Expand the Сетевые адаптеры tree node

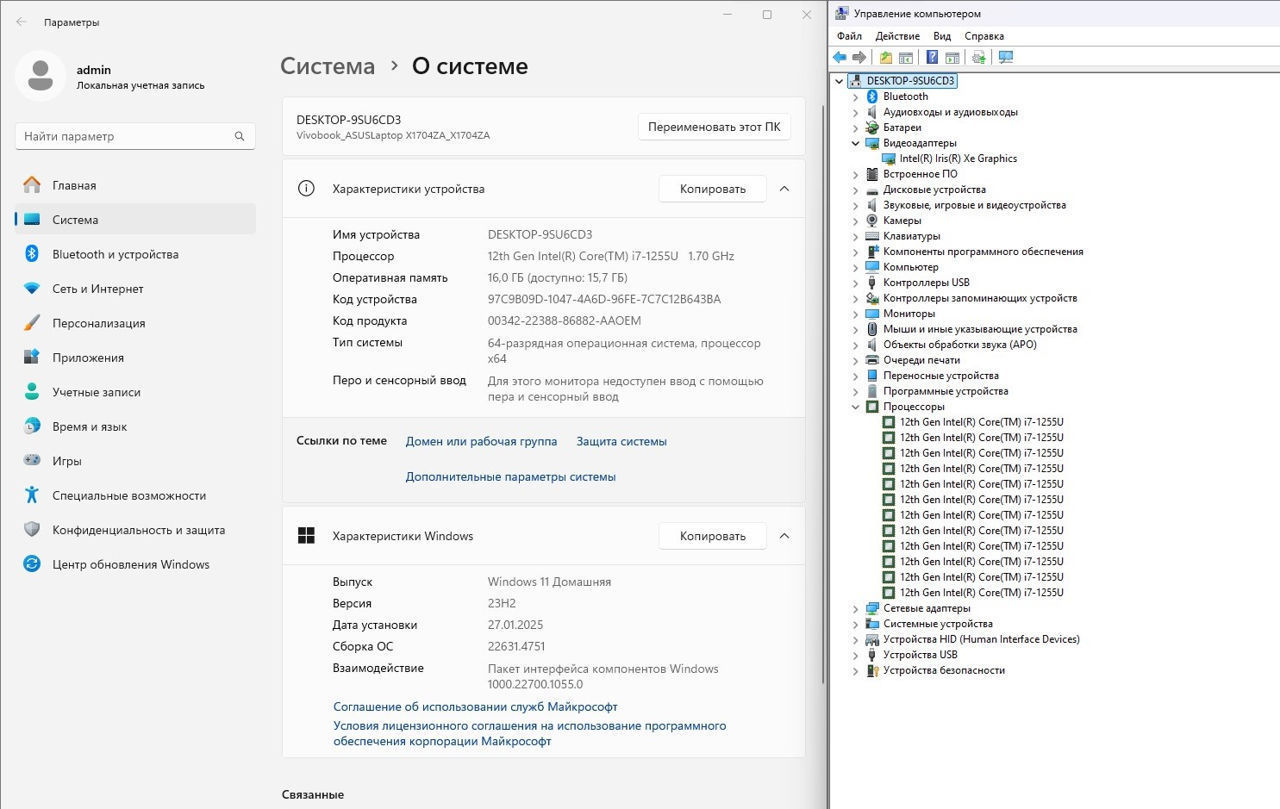point(856,608)
